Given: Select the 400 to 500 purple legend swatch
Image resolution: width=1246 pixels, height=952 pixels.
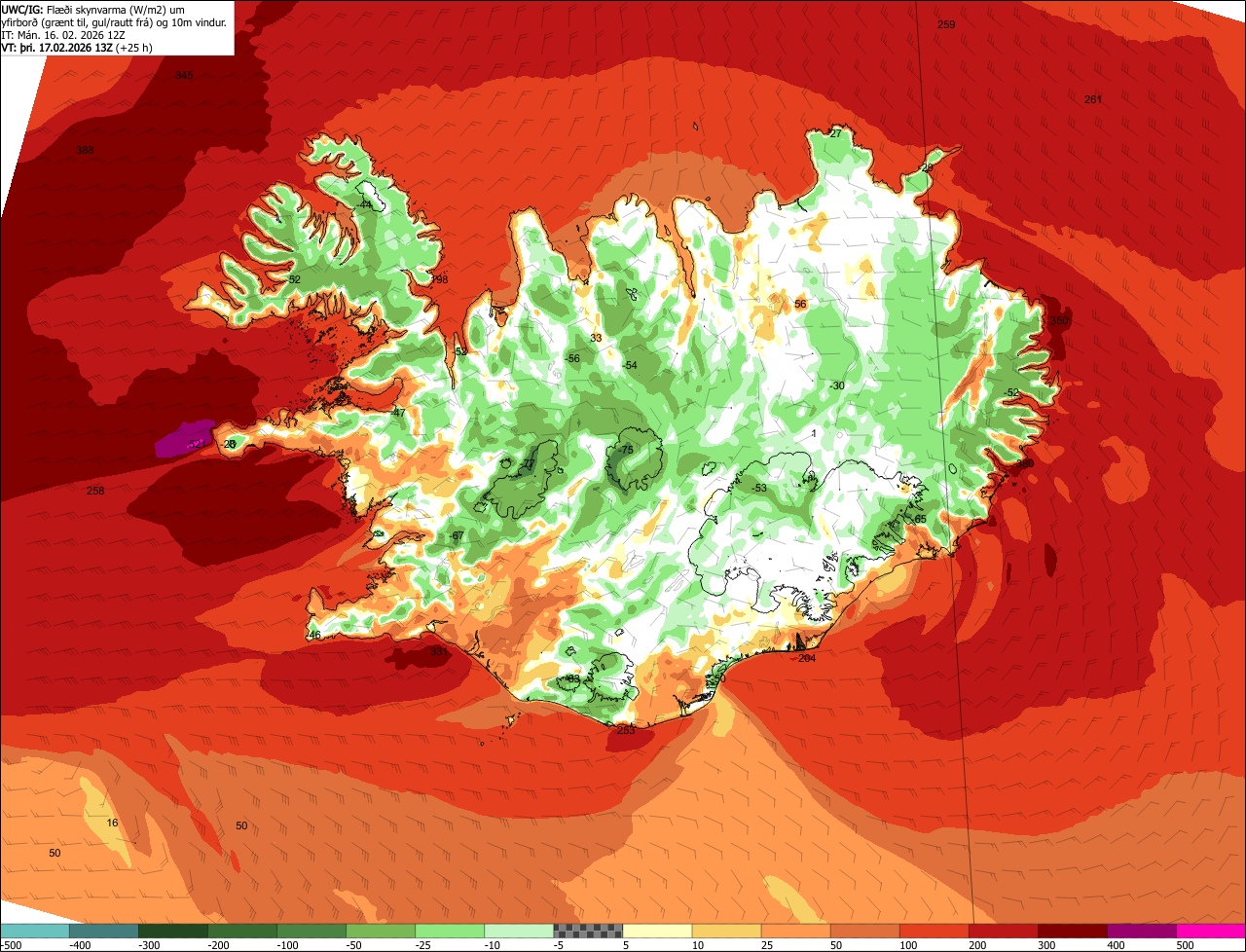Looking at the screenshot, I should point(1141,931).
